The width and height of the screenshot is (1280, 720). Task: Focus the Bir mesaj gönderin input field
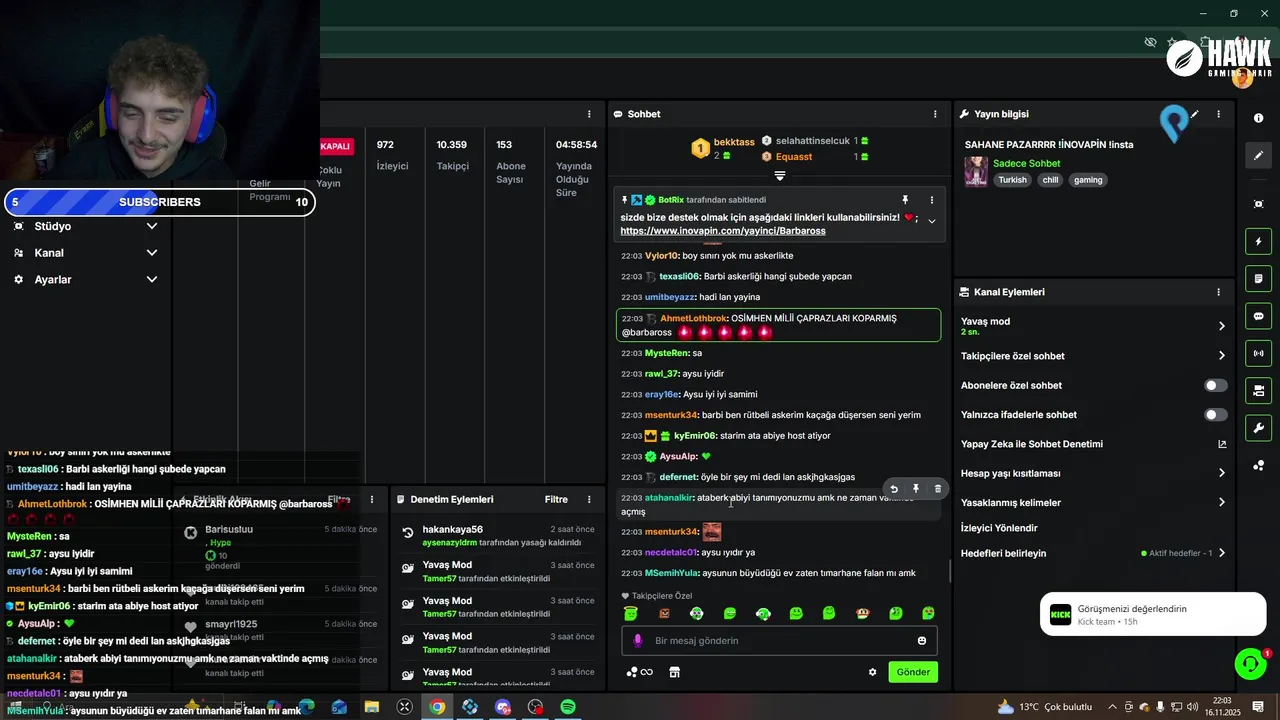[780, 641]
